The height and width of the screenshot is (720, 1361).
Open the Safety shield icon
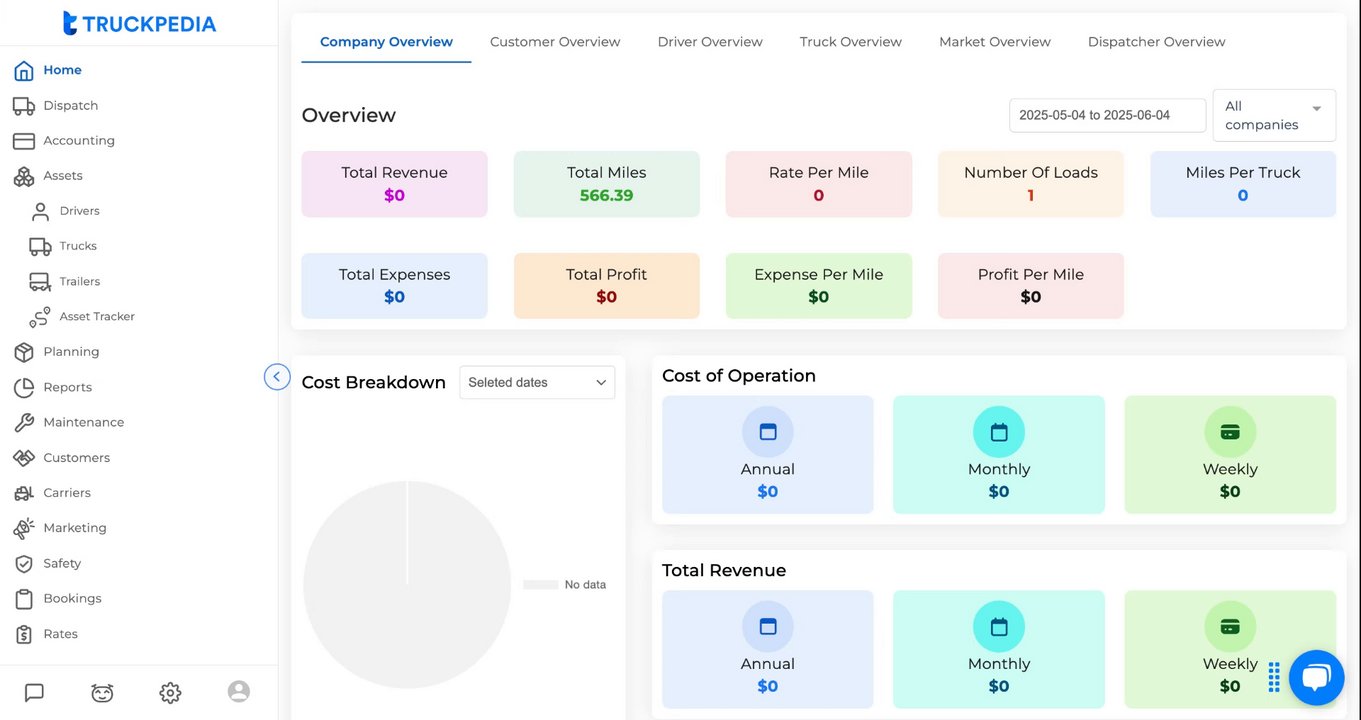(24, 564)
